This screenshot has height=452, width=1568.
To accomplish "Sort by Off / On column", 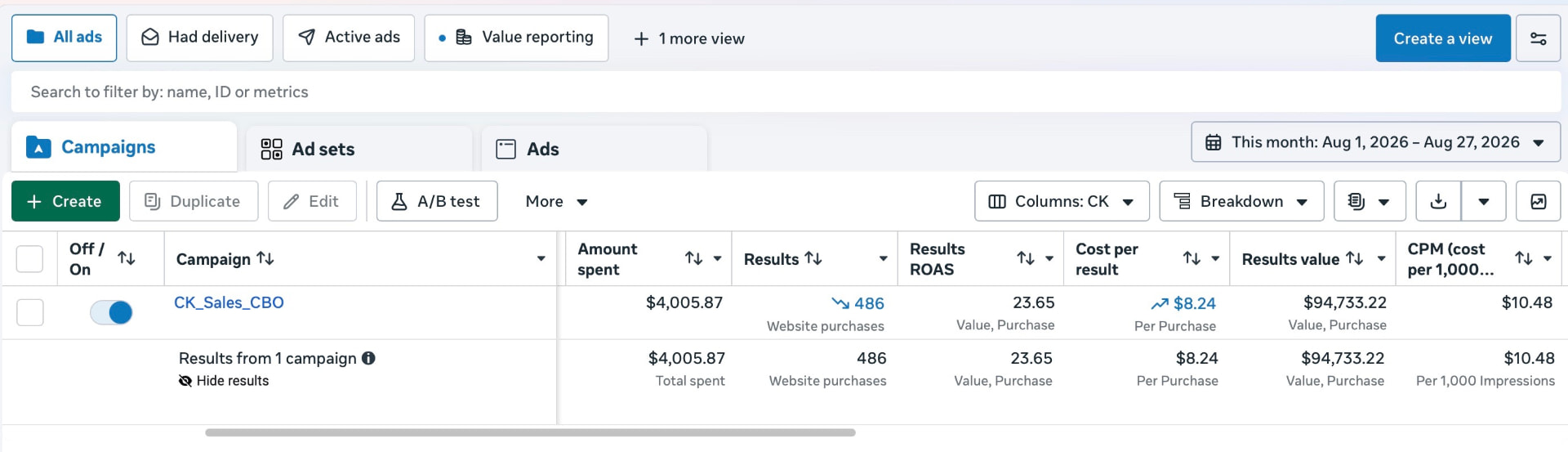I will 127,258.
